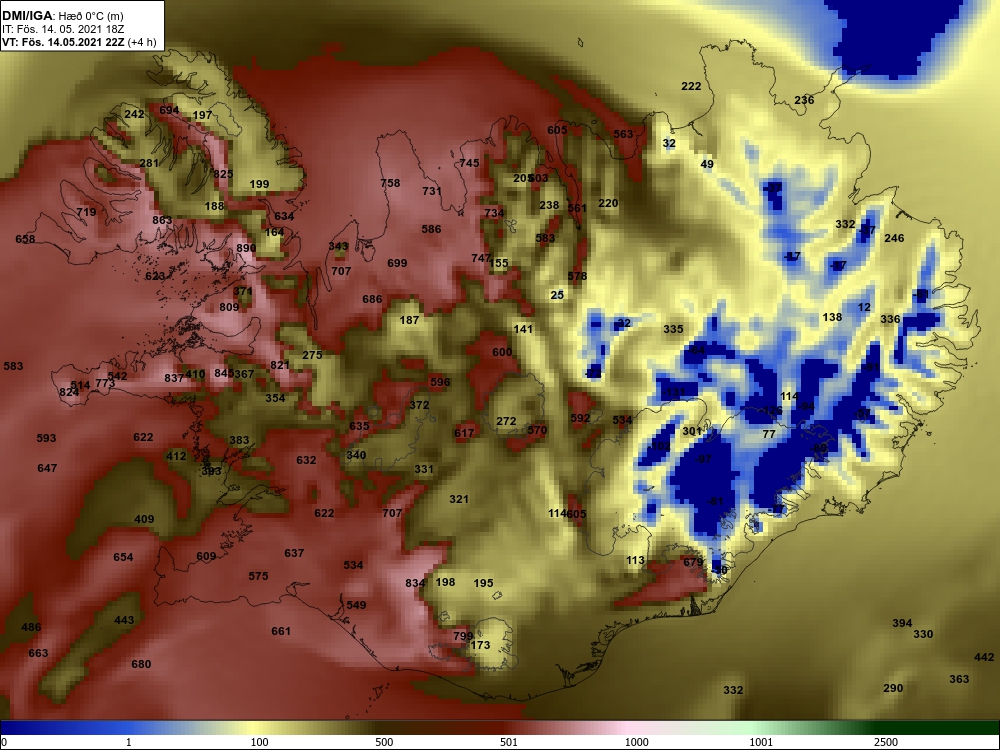The width and height of the screenshot is (1000, 750).
Task: Pick the map value '321'
Action: click(x=459, y=499)
